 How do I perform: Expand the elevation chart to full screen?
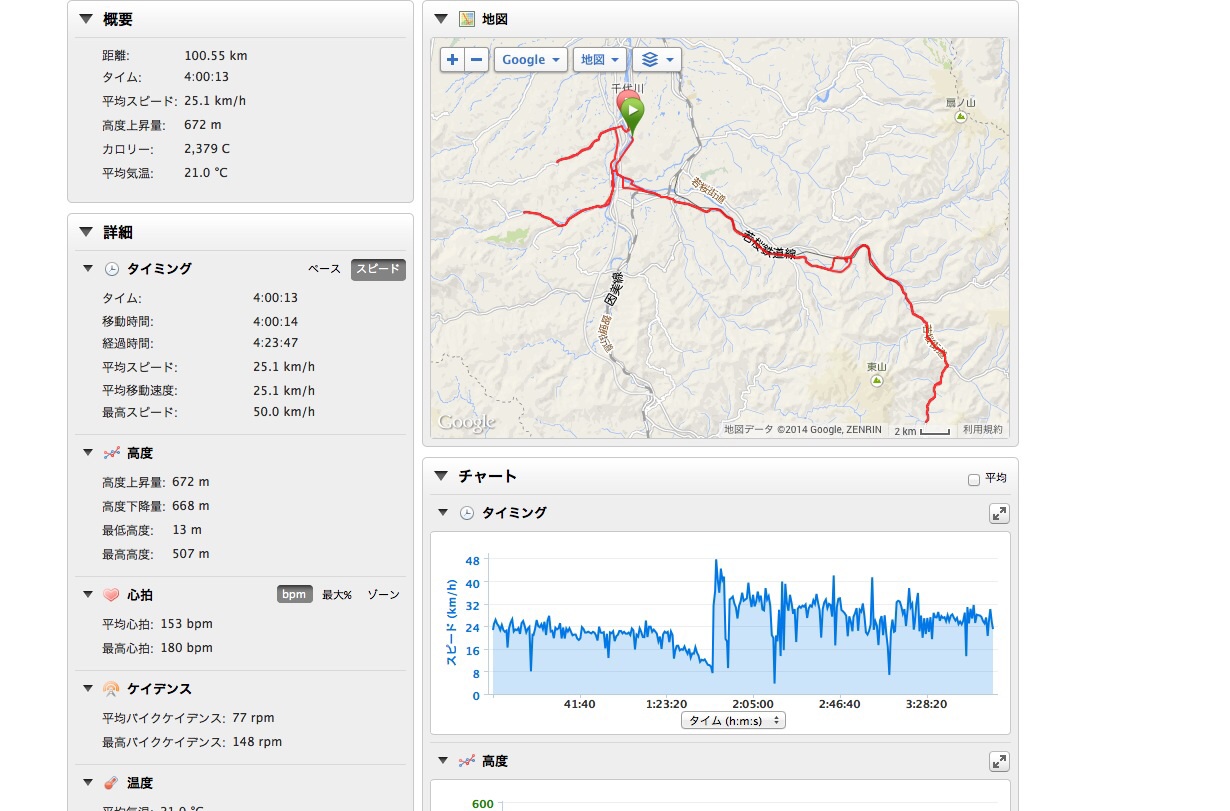coord(999,762)
